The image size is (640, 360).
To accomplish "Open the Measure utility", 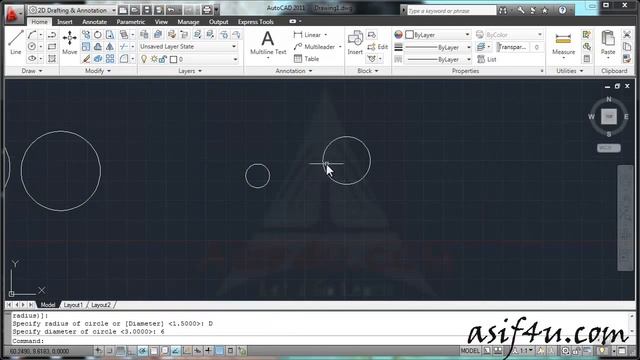I will 563,44.
